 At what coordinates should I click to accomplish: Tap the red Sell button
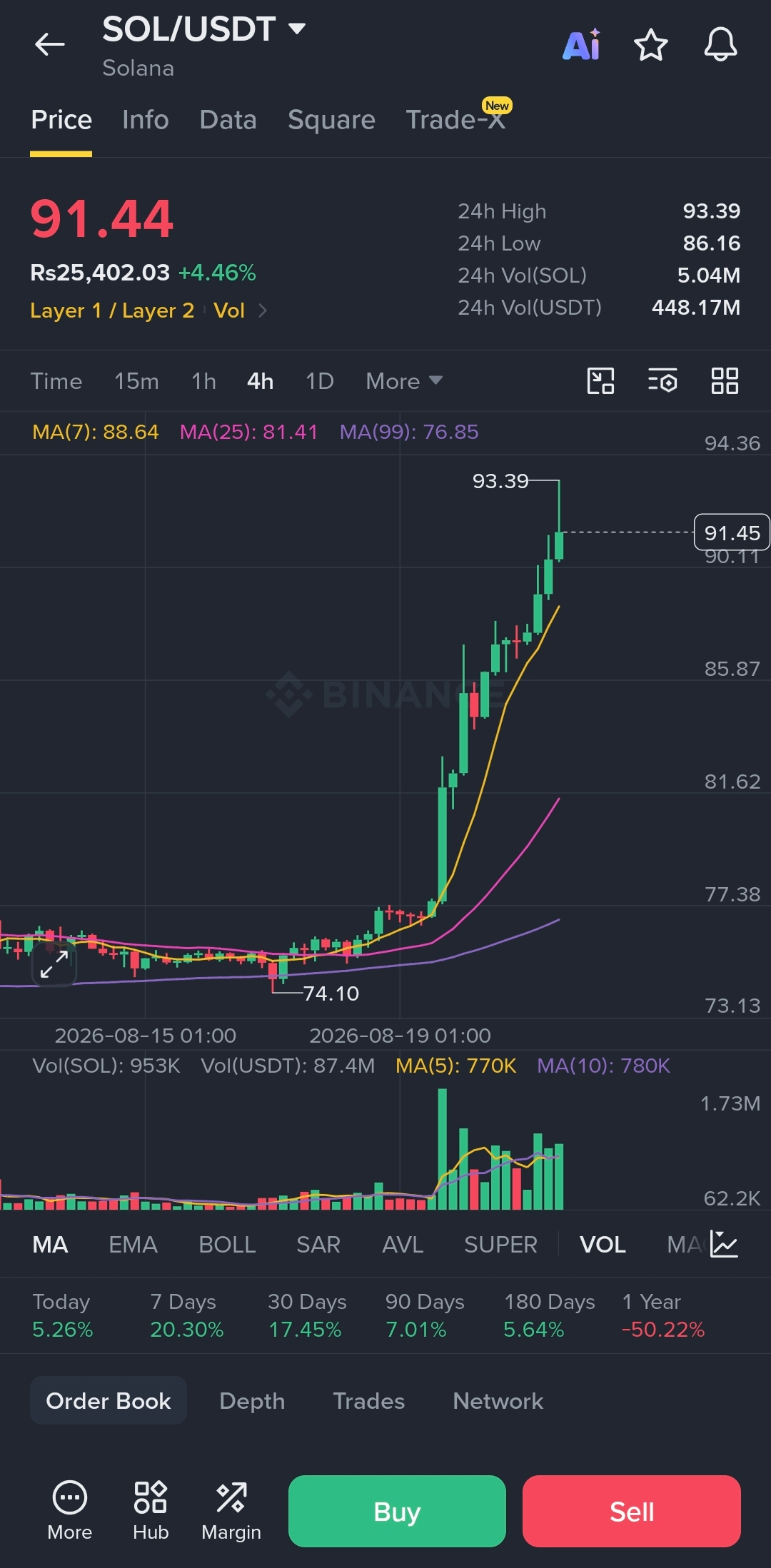pyautogui.click(x=632, y=1511)
